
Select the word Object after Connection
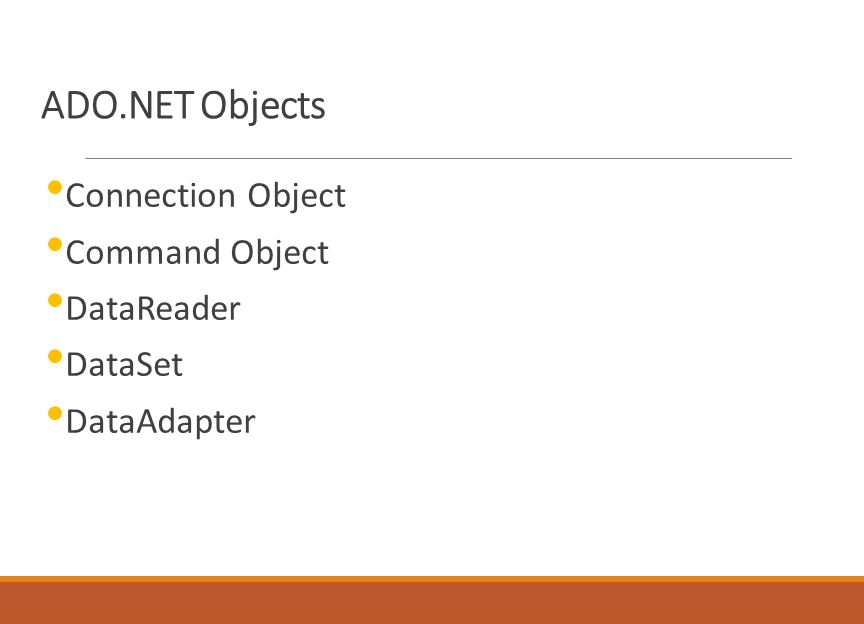point(296,197)
